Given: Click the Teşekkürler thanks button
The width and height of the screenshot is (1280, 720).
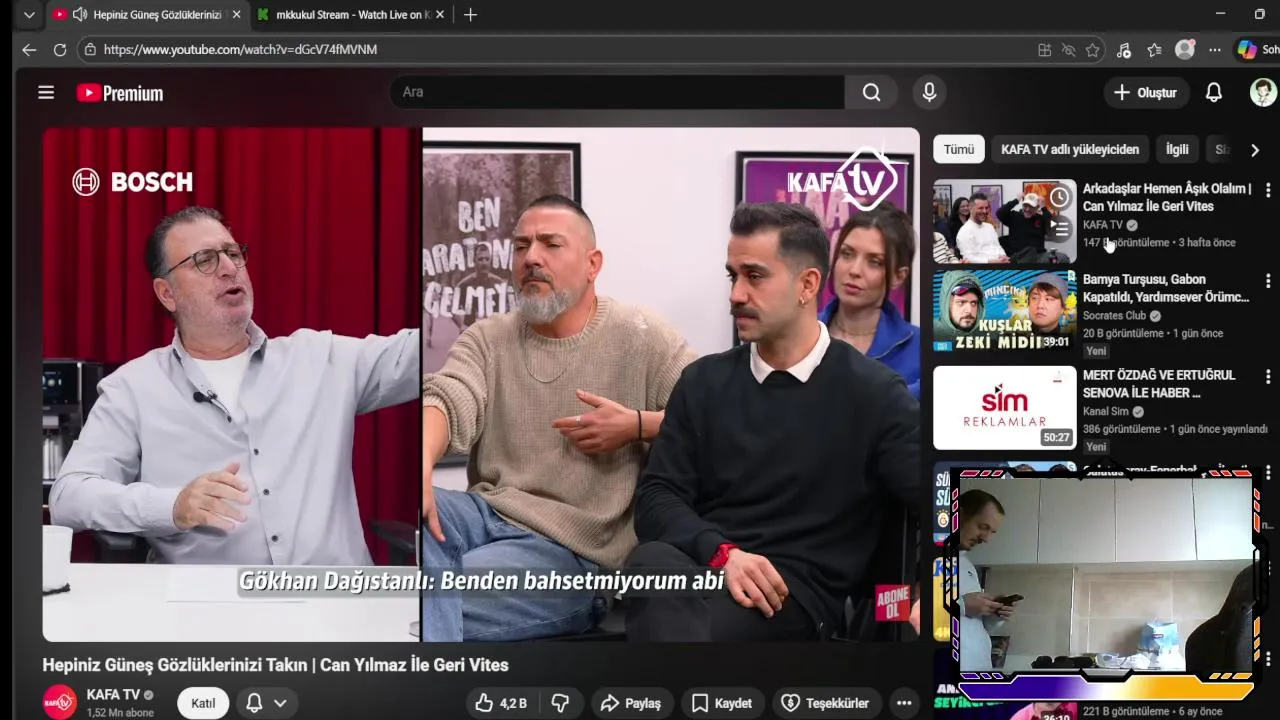Looking at the screenshot, I should 826,703.
